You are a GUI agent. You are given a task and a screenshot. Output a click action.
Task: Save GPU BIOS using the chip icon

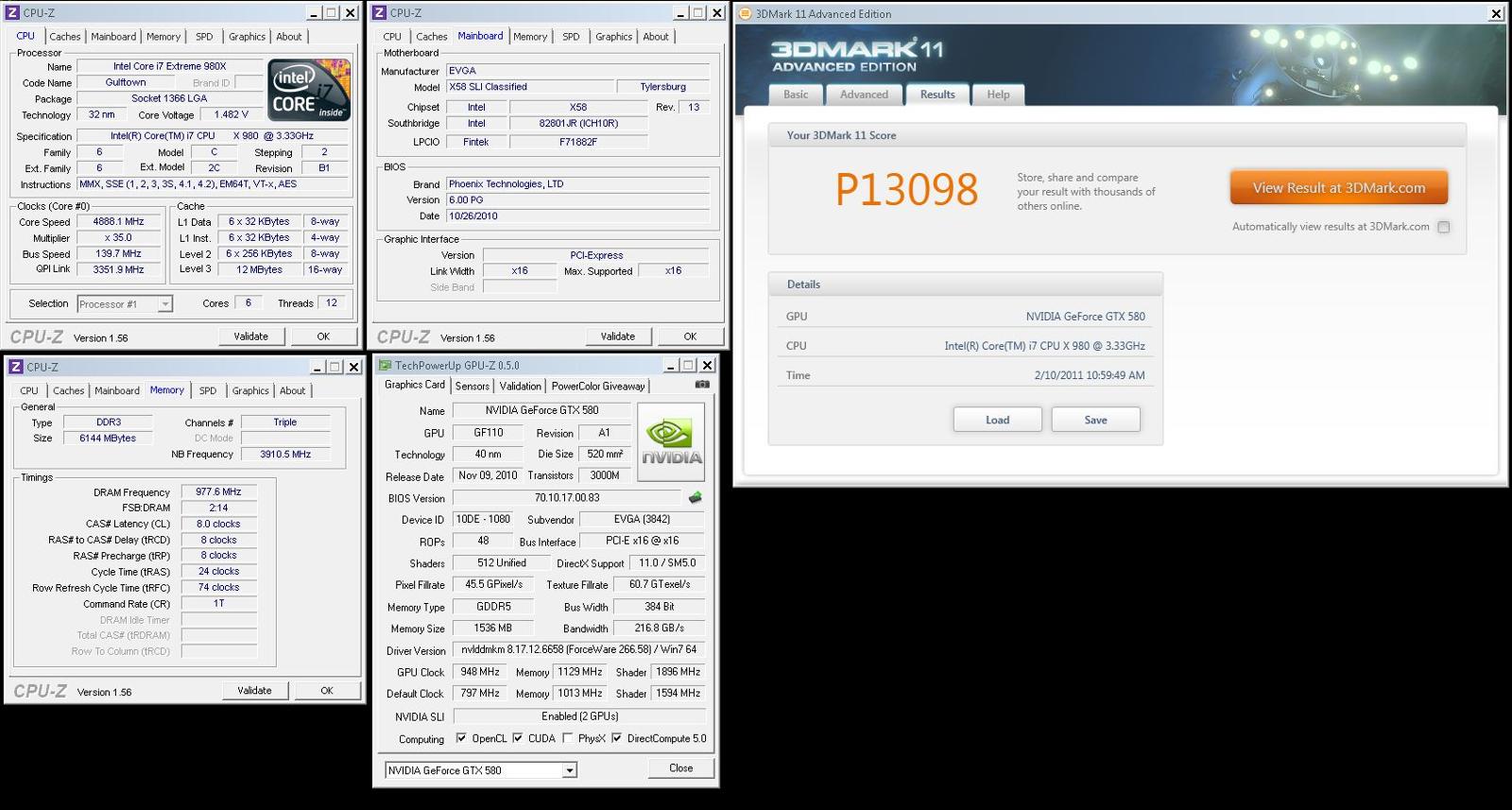coord(696,497)
